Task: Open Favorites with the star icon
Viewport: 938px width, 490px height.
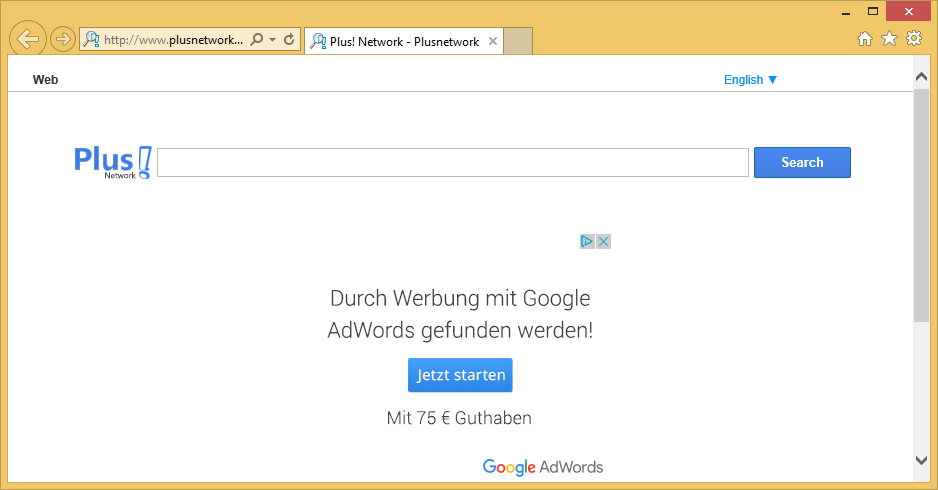Action: point(890,39)
